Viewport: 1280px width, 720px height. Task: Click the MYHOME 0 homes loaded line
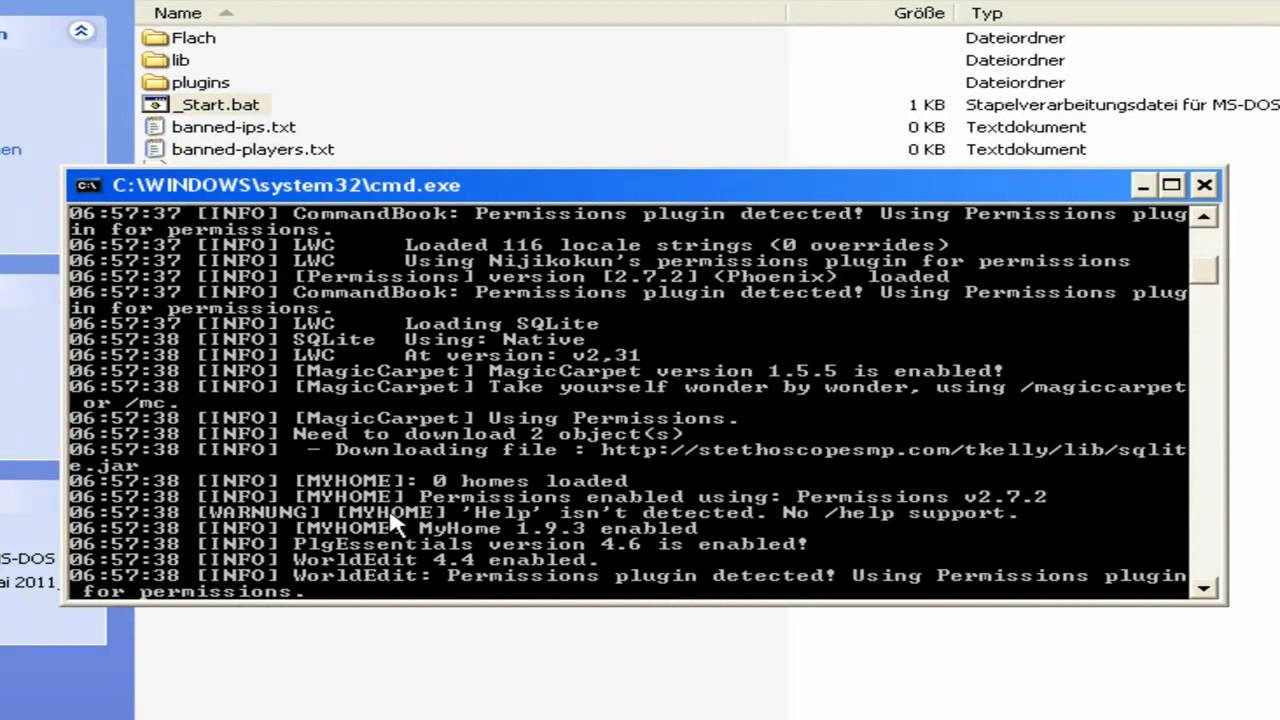click(348, 481)
